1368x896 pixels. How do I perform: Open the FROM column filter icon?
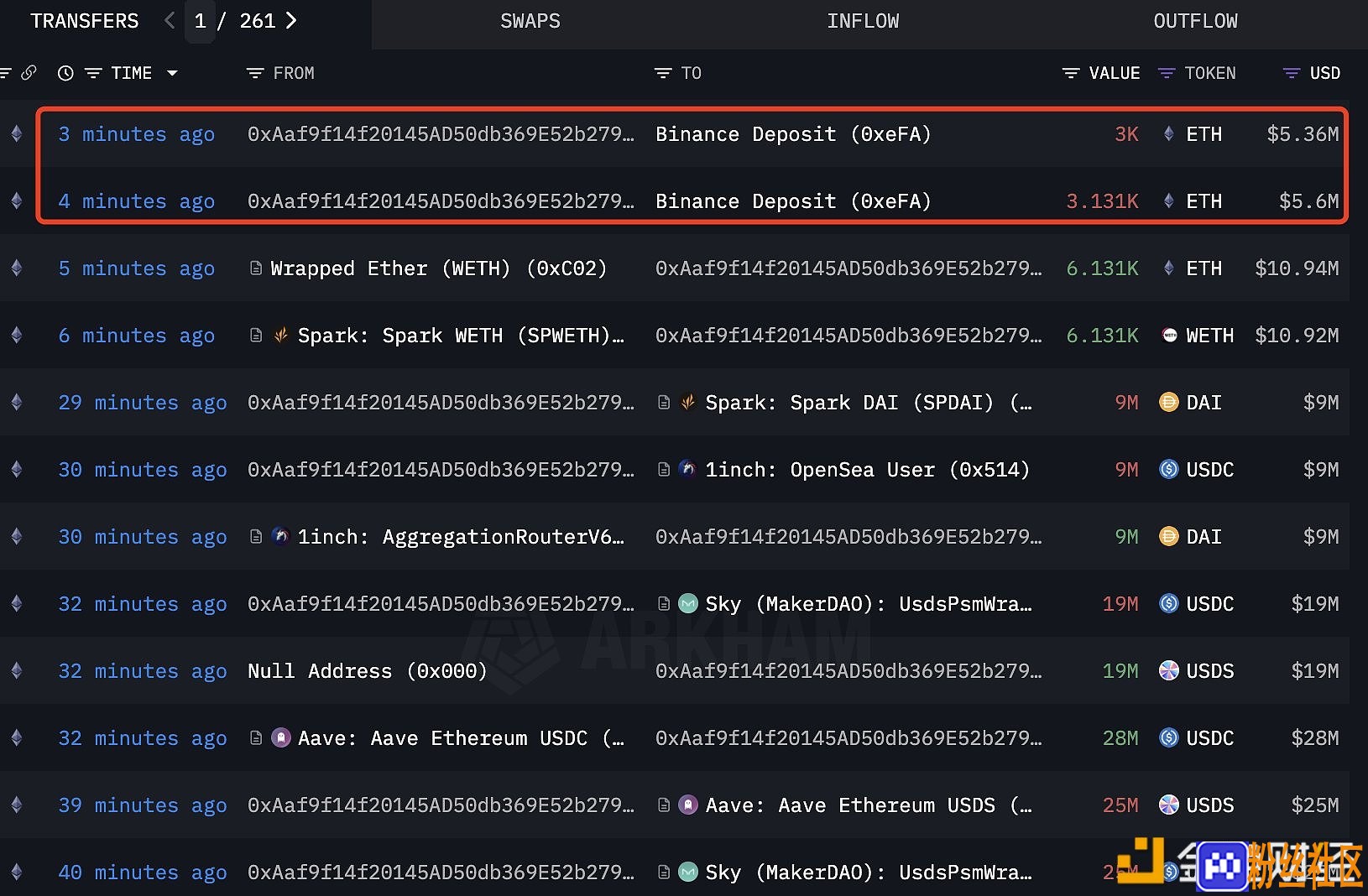click(x=255, y=73)
